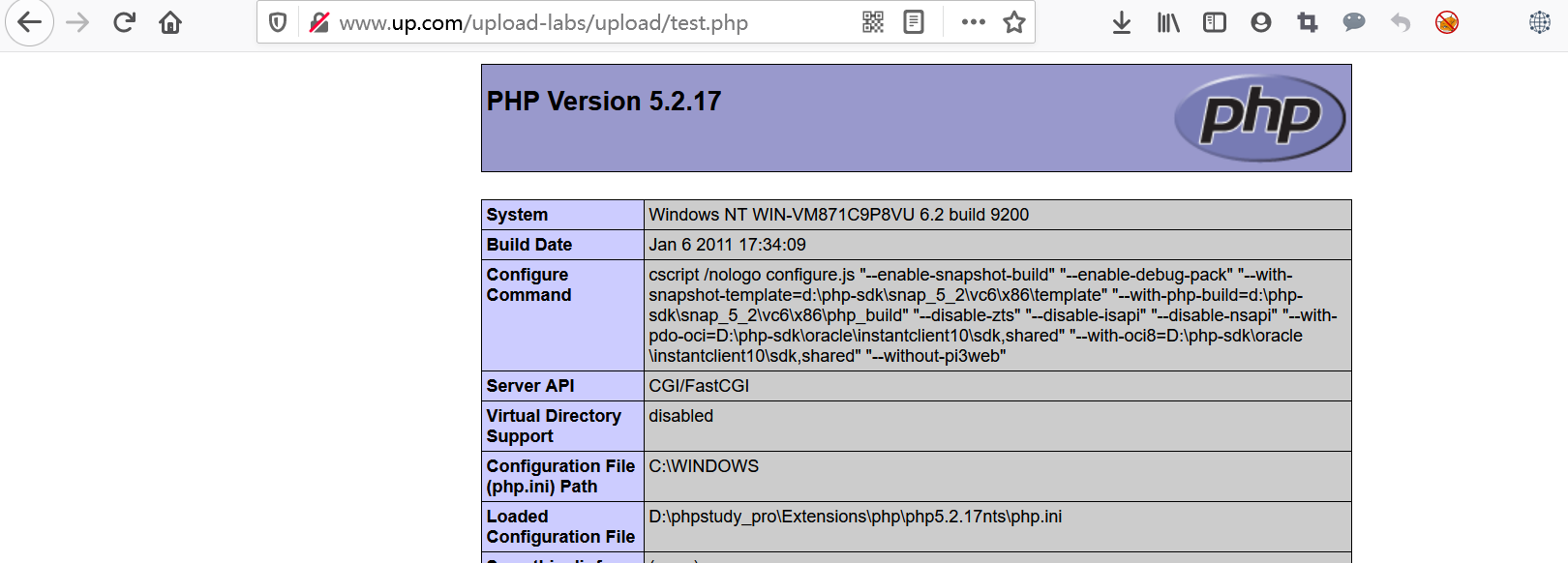
Task: Click the Loaded Configuration File label
Action: pyautogui.click(x=560, y=527)
